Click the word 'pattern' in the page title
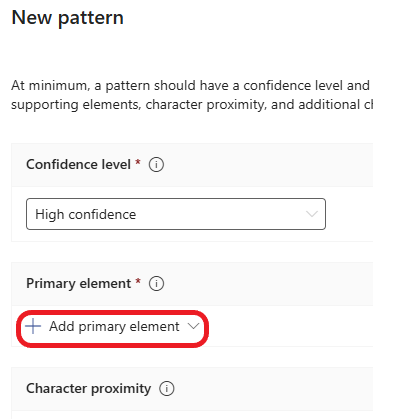 91,18
